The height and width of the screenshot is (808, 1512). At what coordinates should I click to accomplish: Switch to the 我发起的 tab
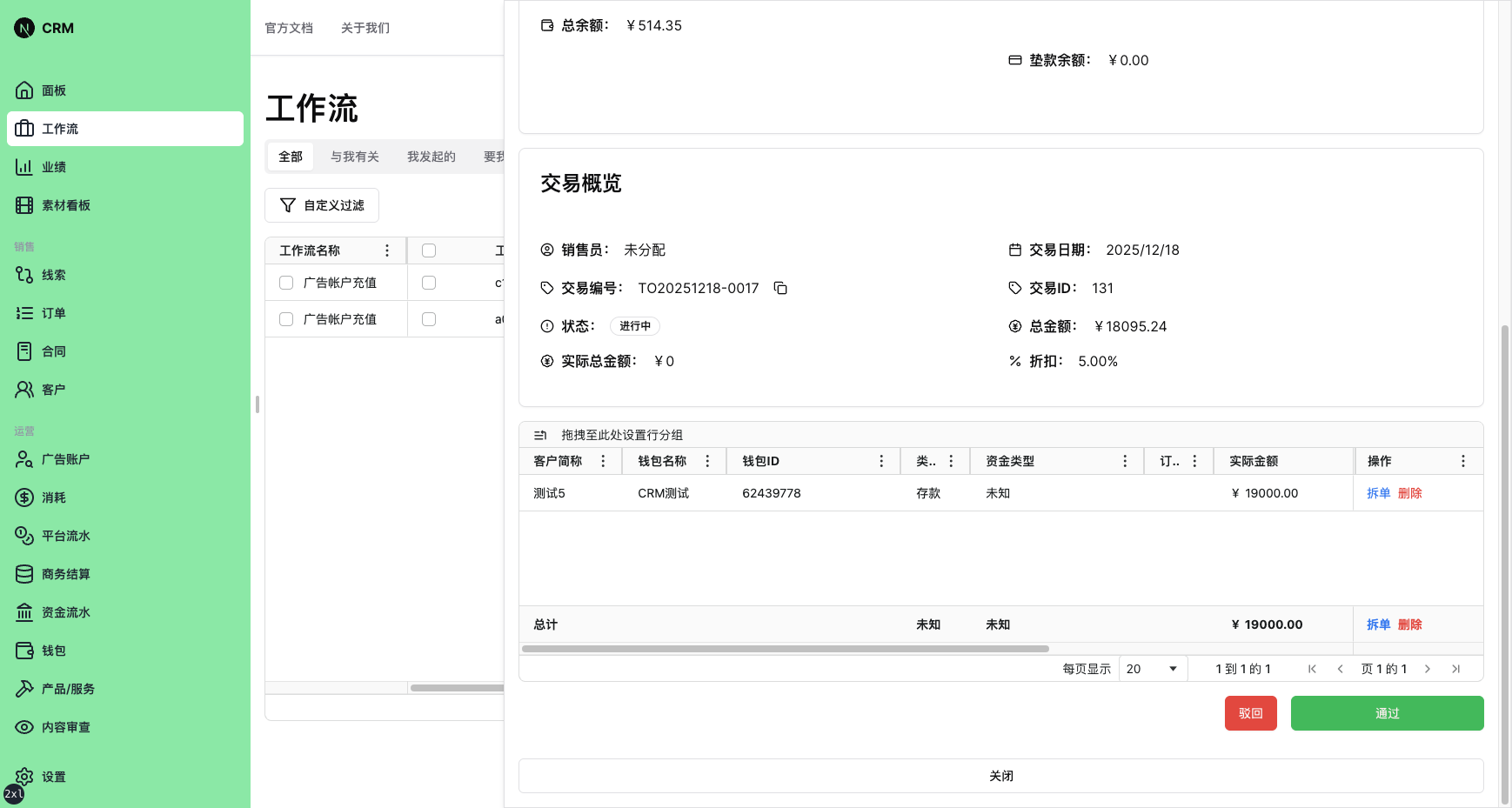(x=431, y=157)
